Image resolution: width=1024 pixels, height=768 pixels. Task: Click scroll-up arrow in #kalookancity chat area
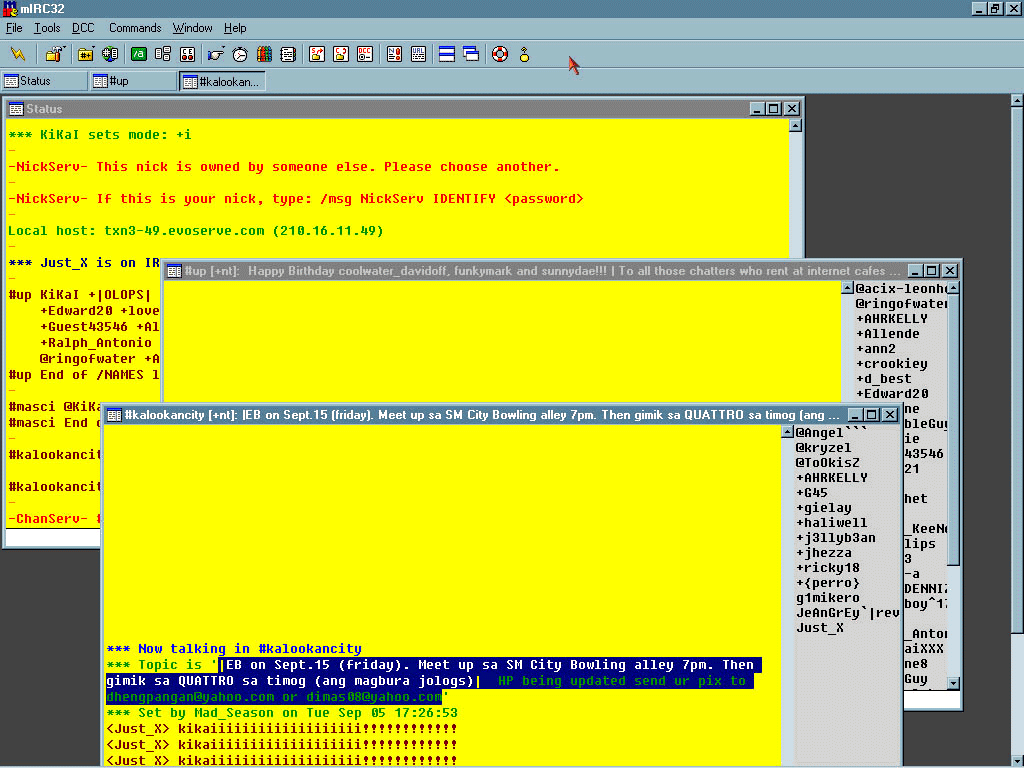coord(788,432)
